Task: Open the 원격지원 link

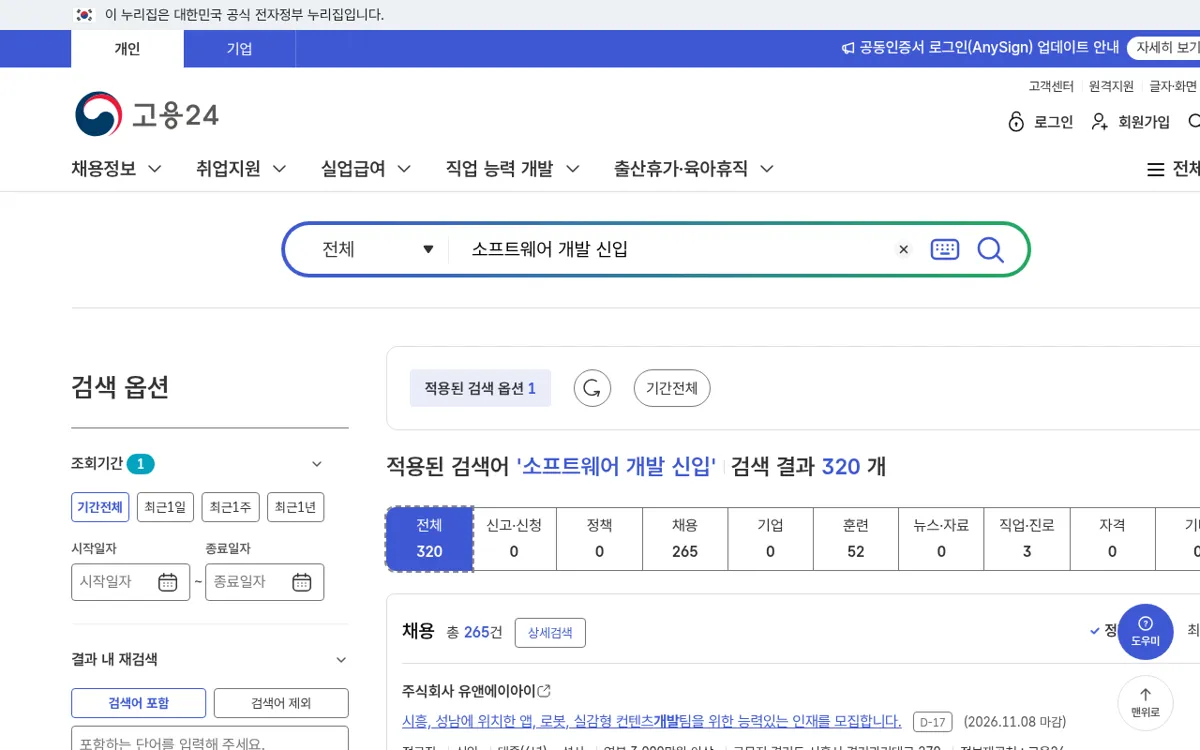Action: click(x=1111, y=86)
